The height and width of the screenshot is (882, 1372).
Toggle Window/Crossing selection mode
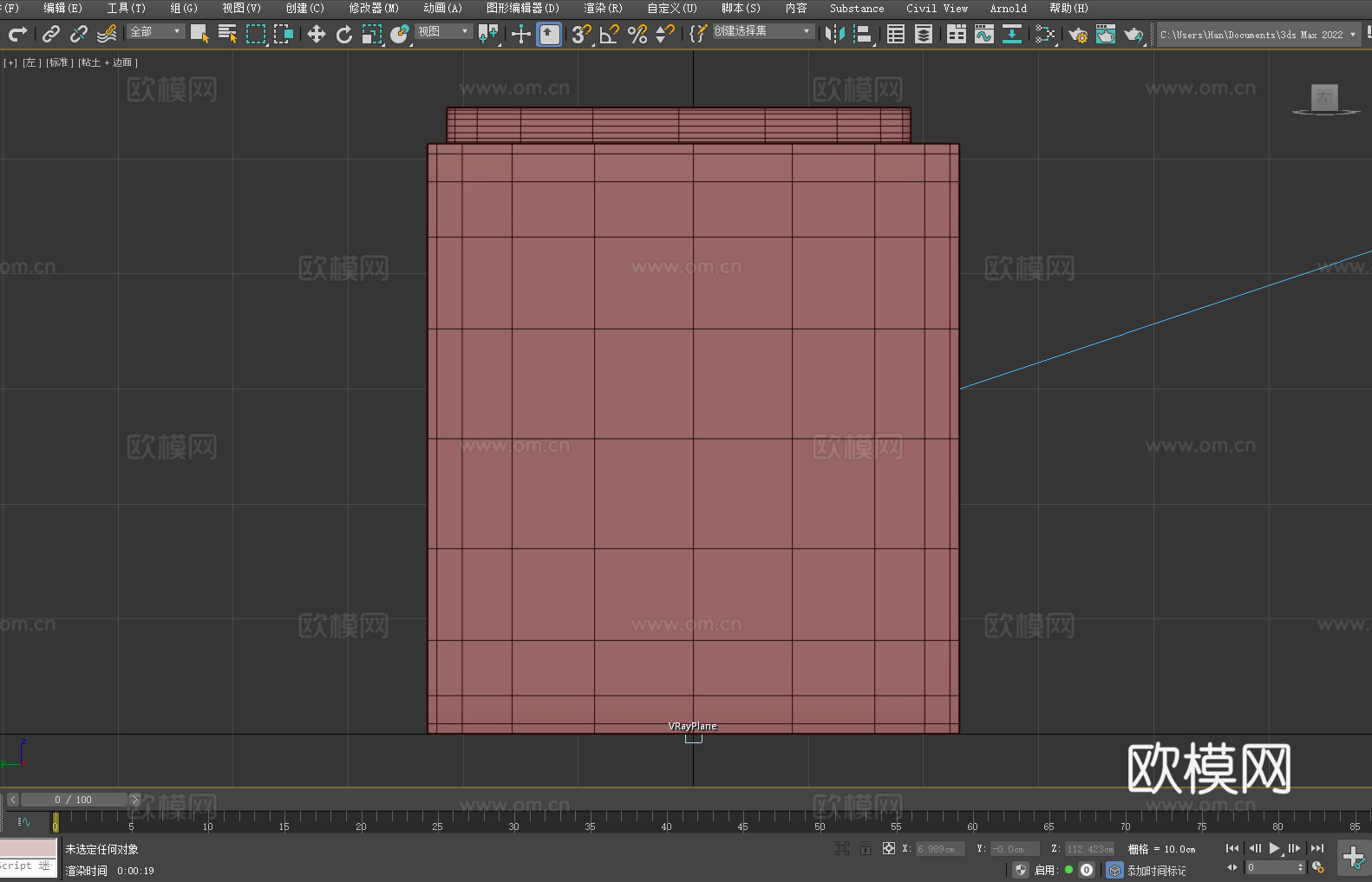click(284, 34)
